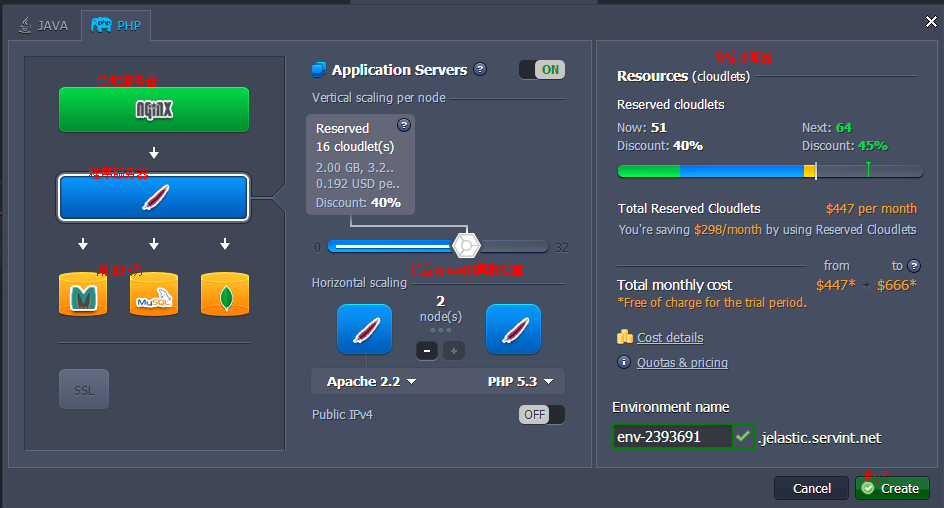Open the Cost details link
944x508 pixels.
pos(669,338)
